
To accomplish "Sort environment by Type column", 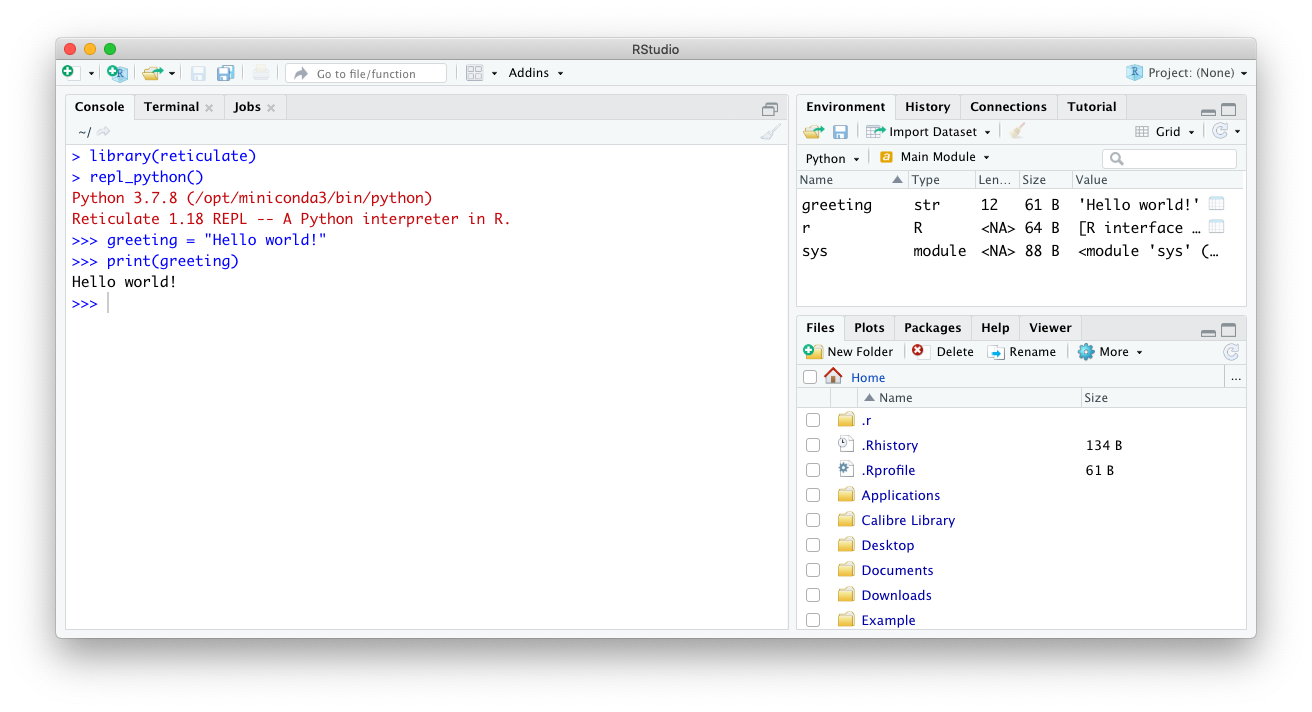I will pos(942,180).
